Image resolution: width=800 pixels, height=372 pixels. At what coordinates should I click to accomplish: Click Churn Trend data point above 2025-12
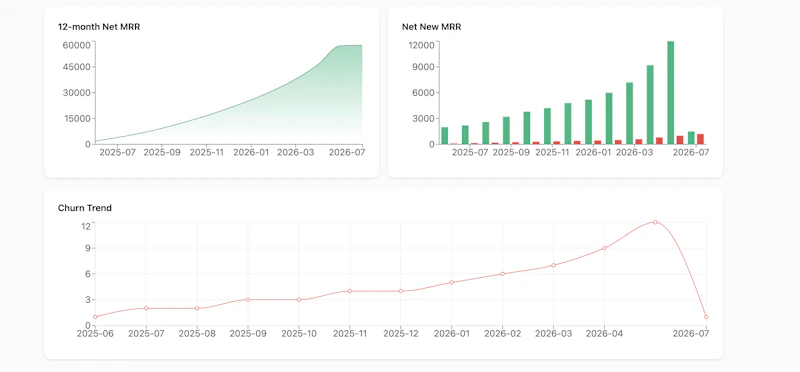401,291
